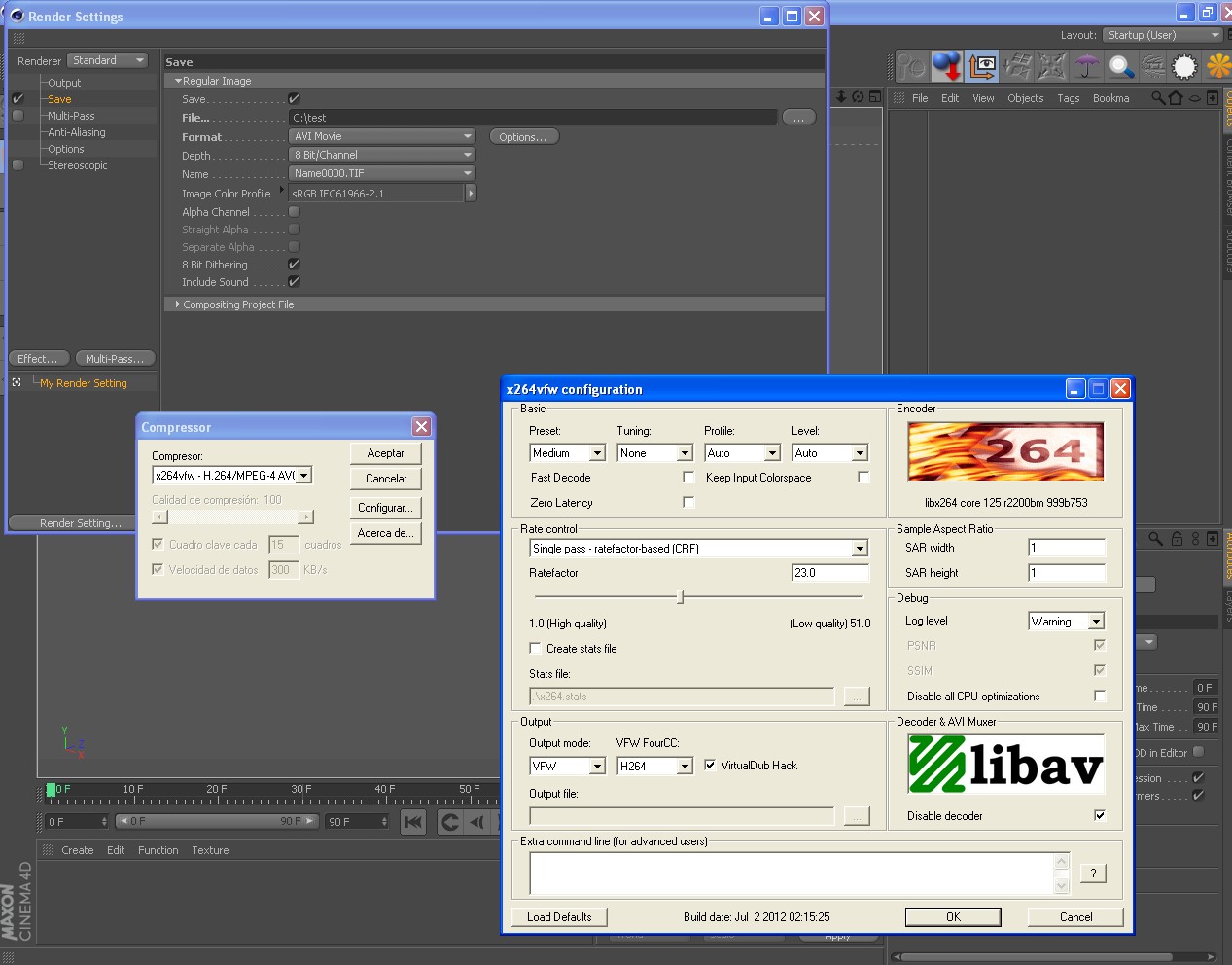
Task: Toggle the Fast Decode checkbox
Action: (x=688, y=478)
